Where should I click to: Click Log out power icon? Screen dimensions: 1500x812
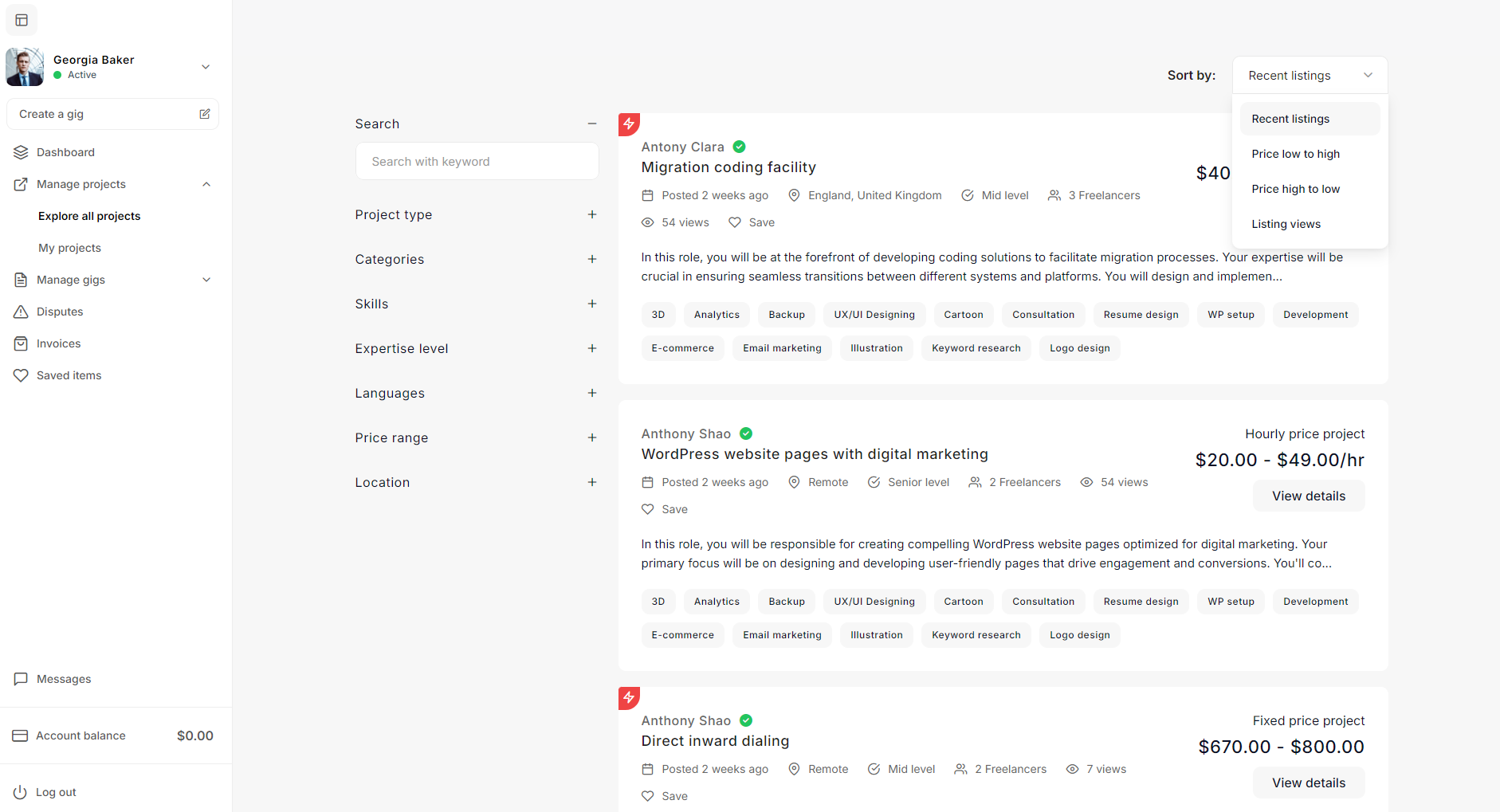(20, 792)
